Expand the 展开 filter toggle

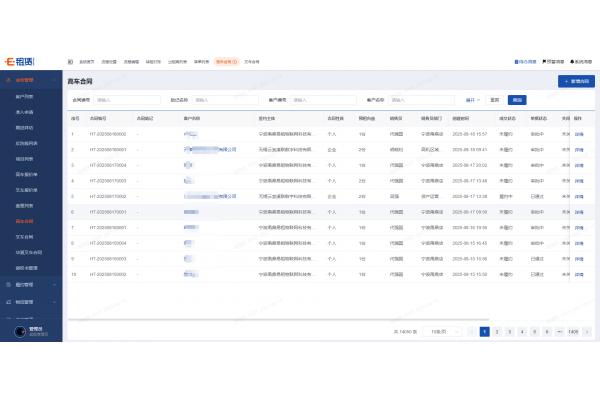point(472,100)
